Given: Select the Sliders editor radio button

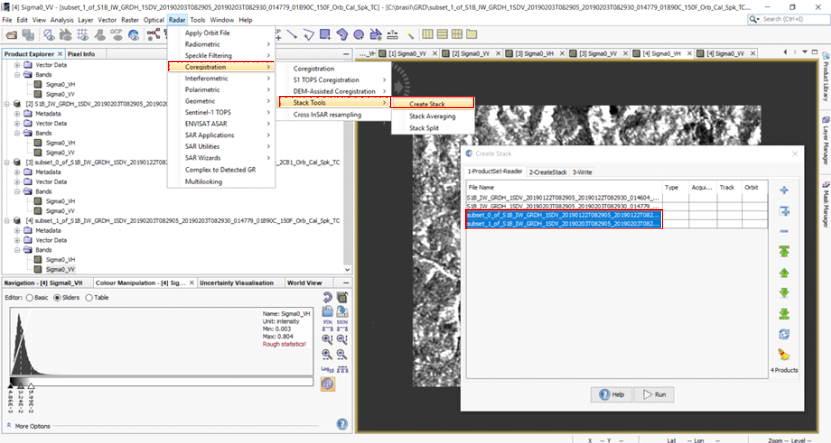Looking at the screenshot, I should tap(59, 297).
